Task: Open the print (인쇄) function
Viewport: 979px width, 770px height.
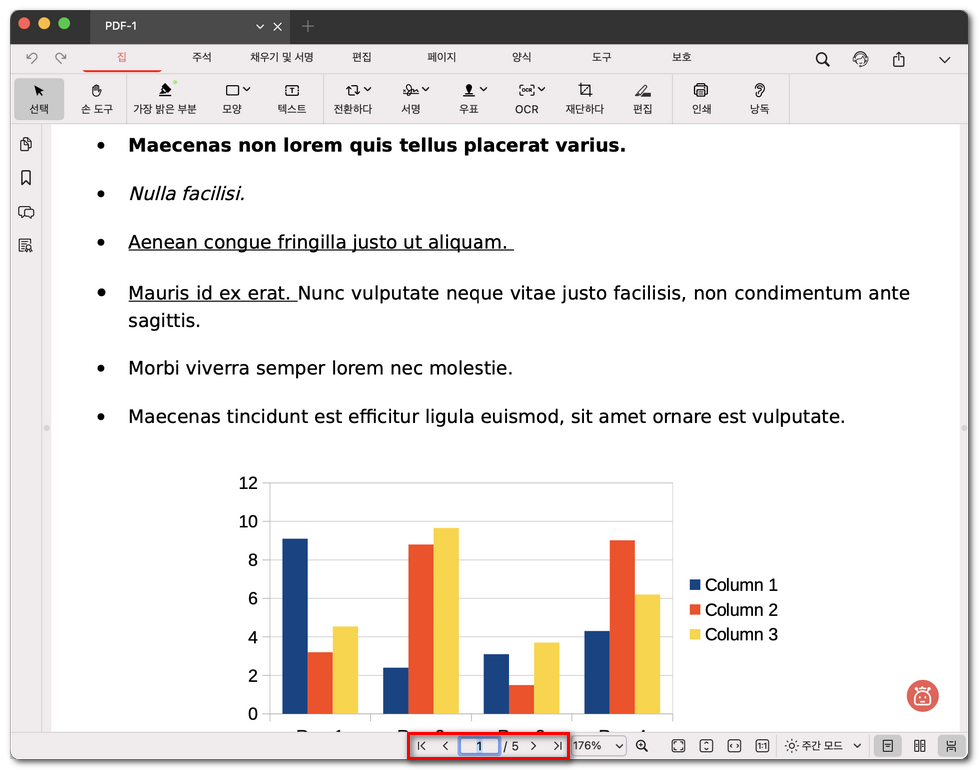Action: pyautogui.click(x=701, y=98)
